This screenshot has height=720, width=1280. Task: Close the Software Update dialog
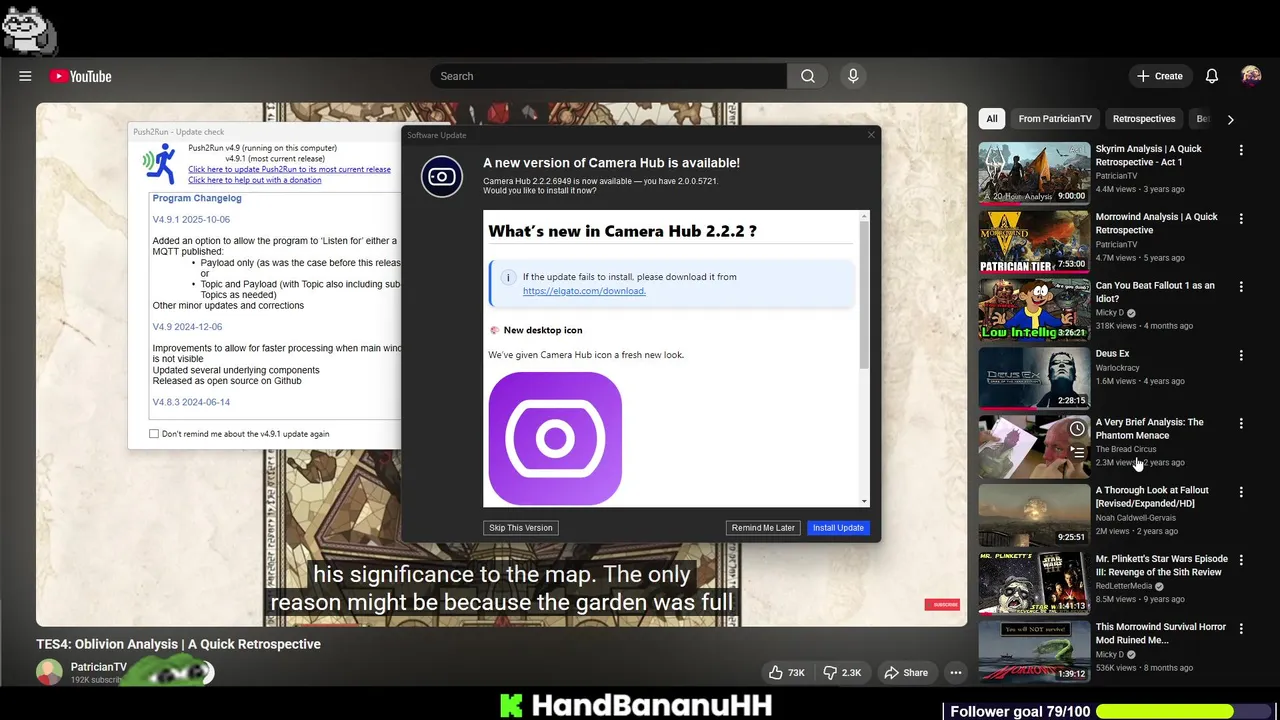coord(871,135)
